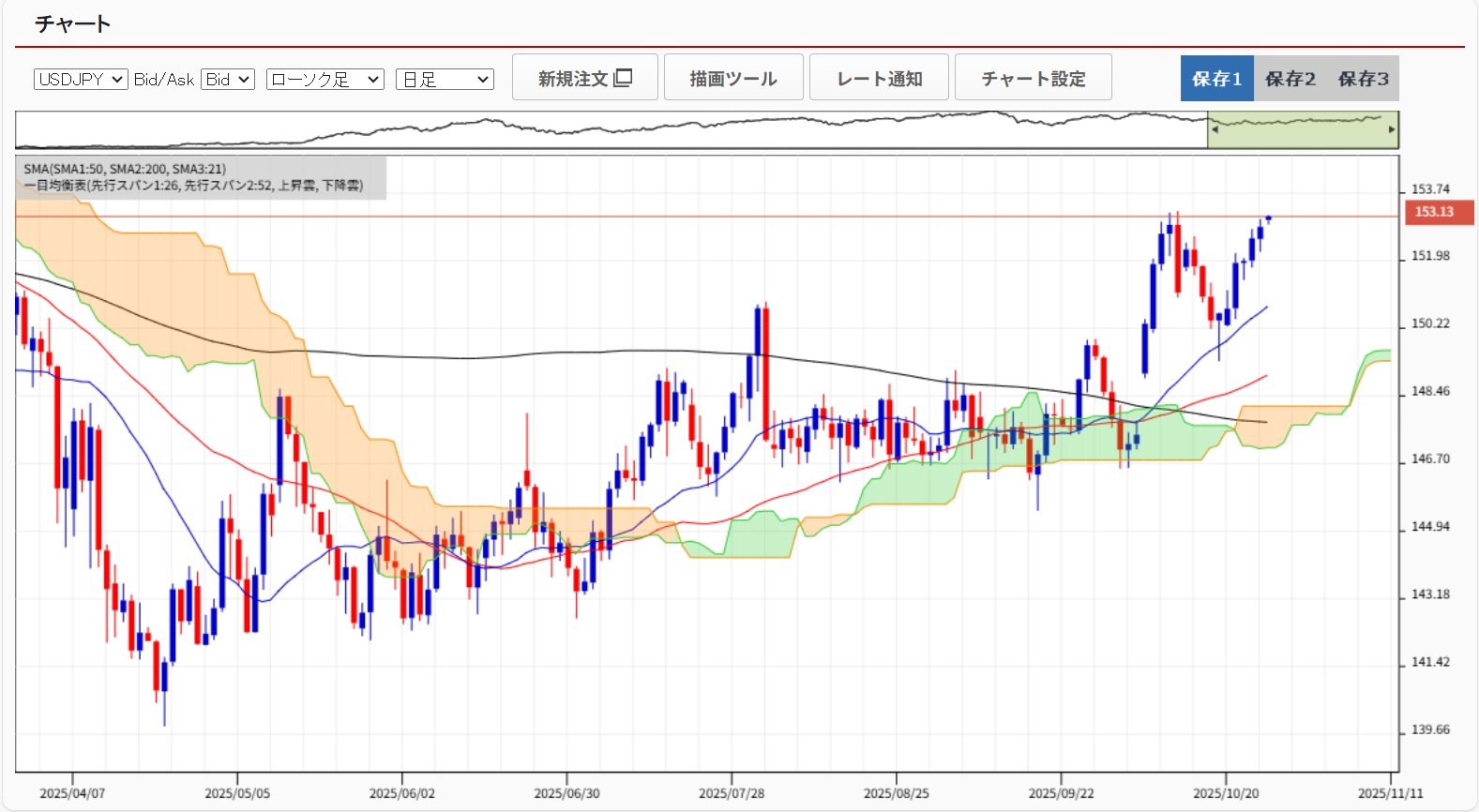Click the red 153.13 current price label
Image resolution: width=1479 pixels, height=812 pixels.
1438,212
